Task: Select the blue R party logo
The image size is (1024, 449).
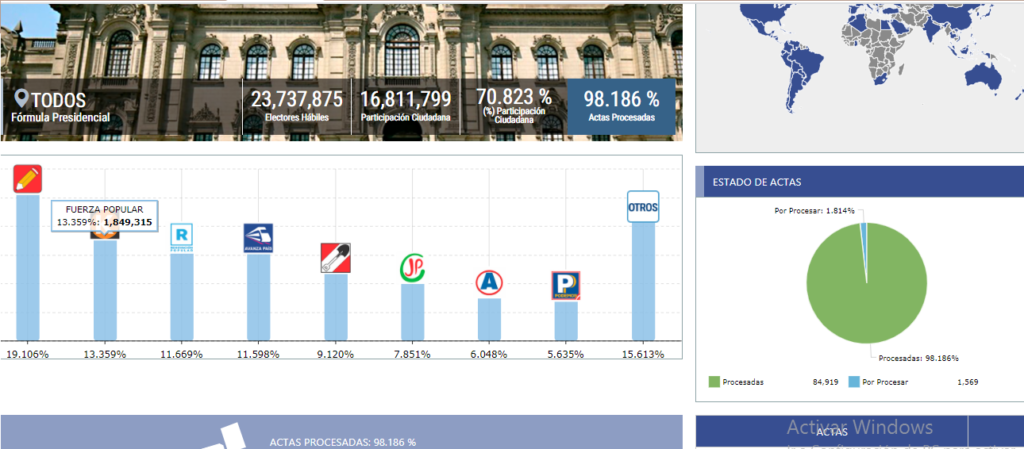Action: pyautogui.click(x=182, y=237)
